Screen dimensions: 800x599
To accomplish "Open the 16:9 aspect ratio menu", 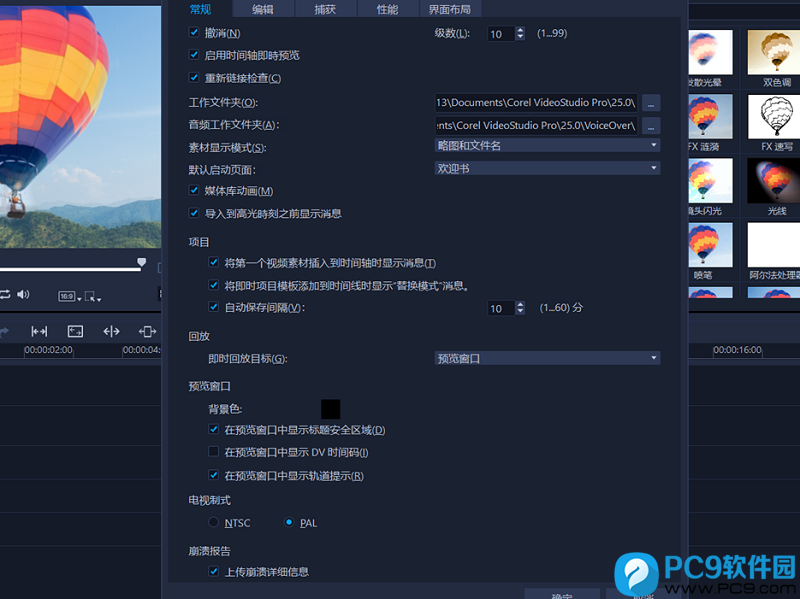I will click(x=70, y=296).
